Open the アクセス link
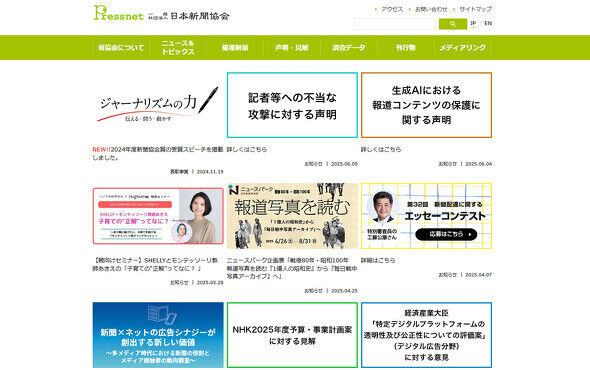 [x=392, y=9]
